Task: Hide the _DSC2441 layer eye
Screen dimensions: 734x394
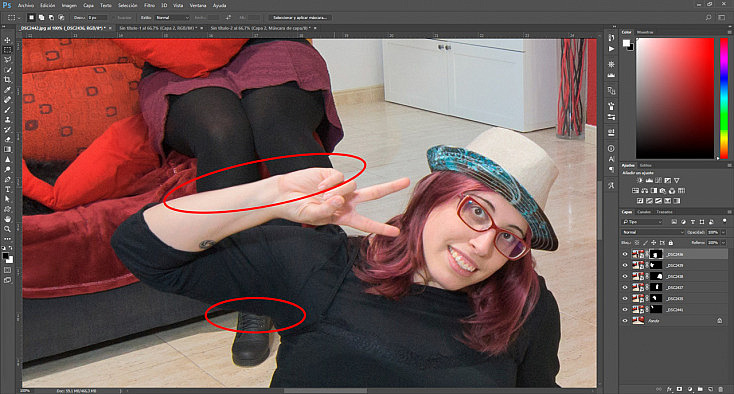Action: pos(625,309)
